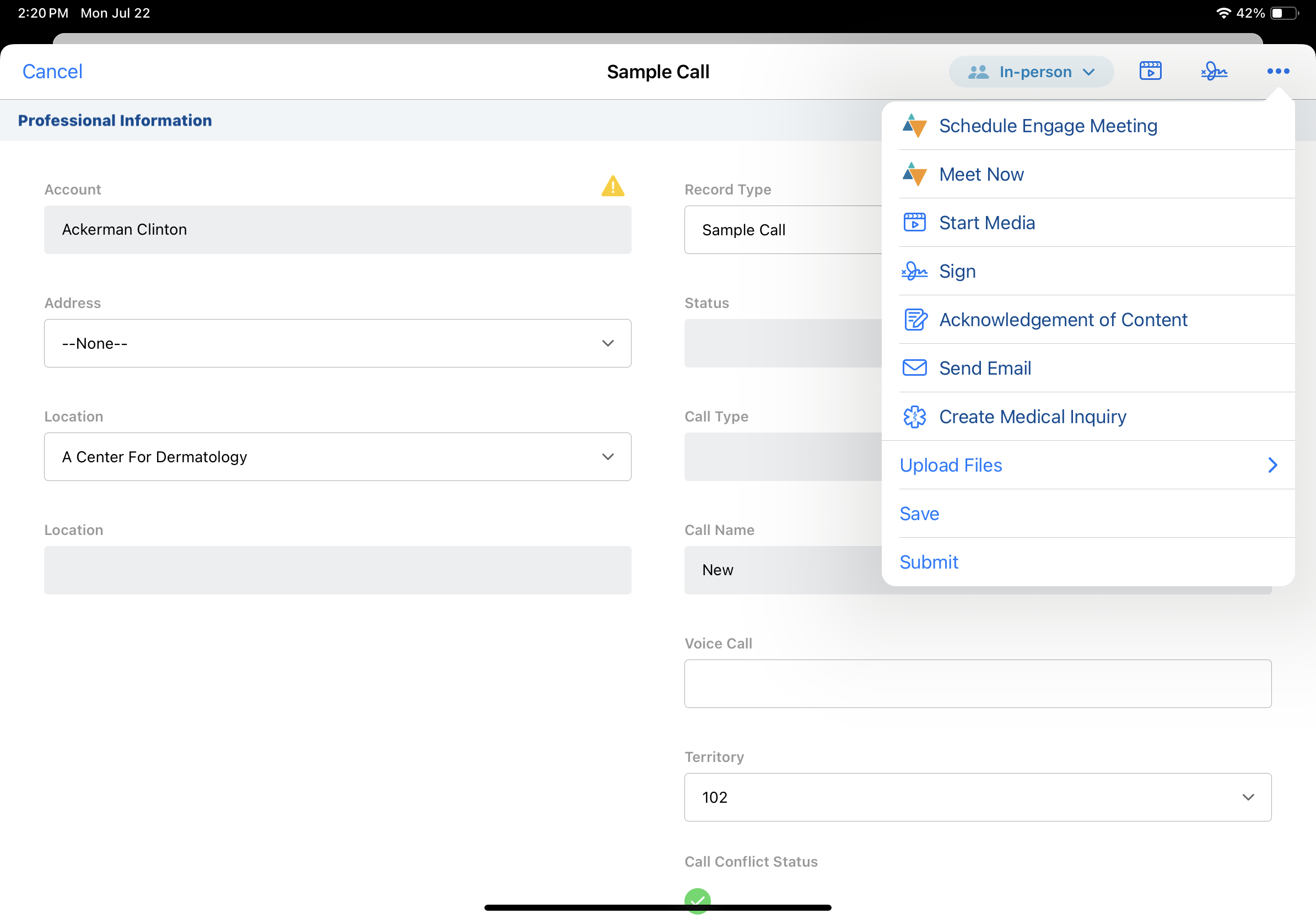Screen dimensions: 1316x919
Task: Select Sign from the overflow menu
Action: (x=957, y=271)
